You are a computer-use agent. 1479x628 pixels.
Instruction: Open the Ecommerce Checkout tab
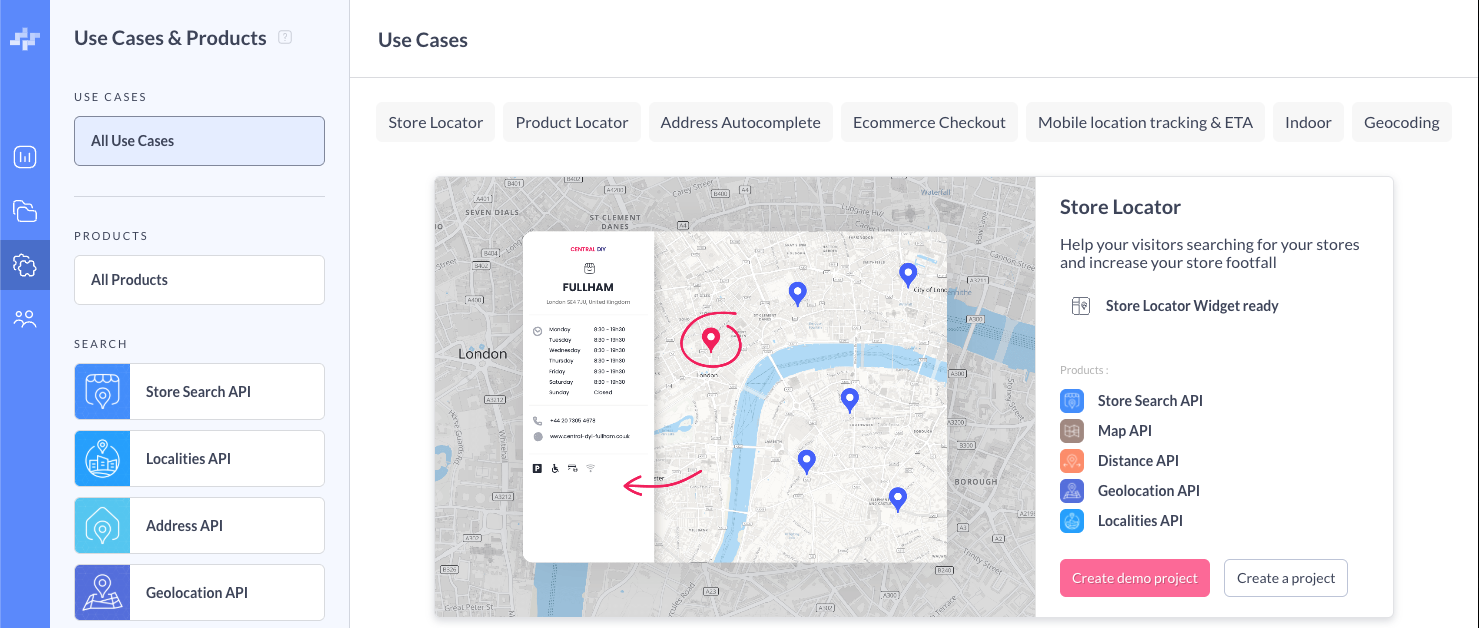tap(929, 123)
